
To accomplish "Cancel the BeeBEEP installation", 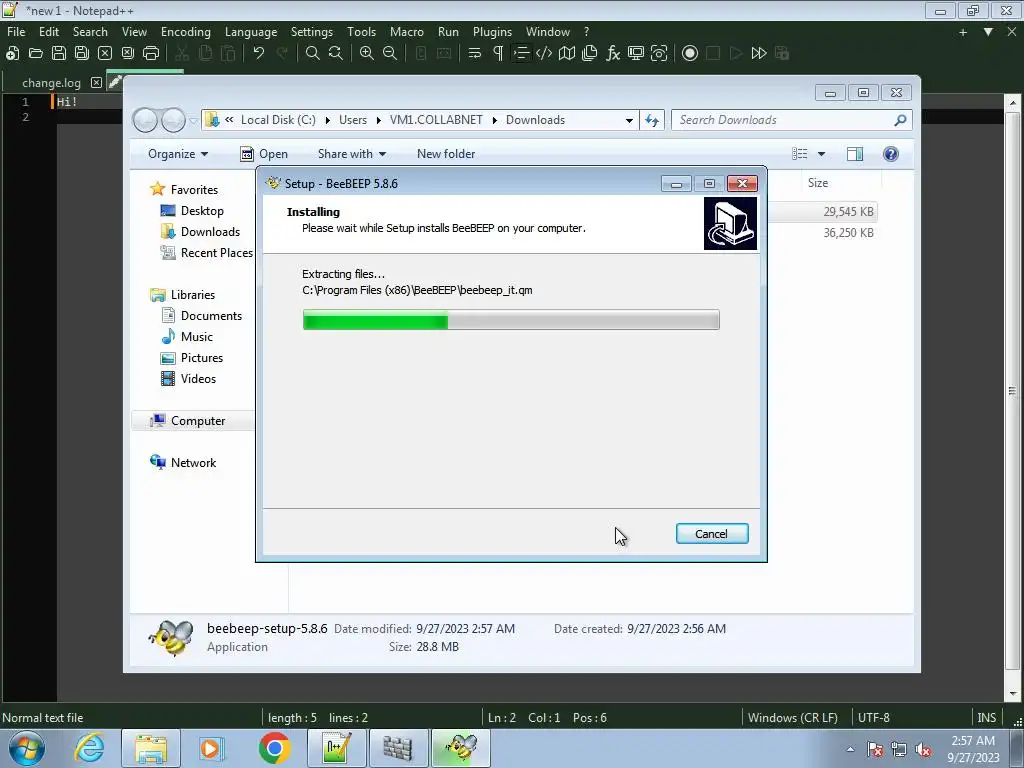I will coord(712,534).
